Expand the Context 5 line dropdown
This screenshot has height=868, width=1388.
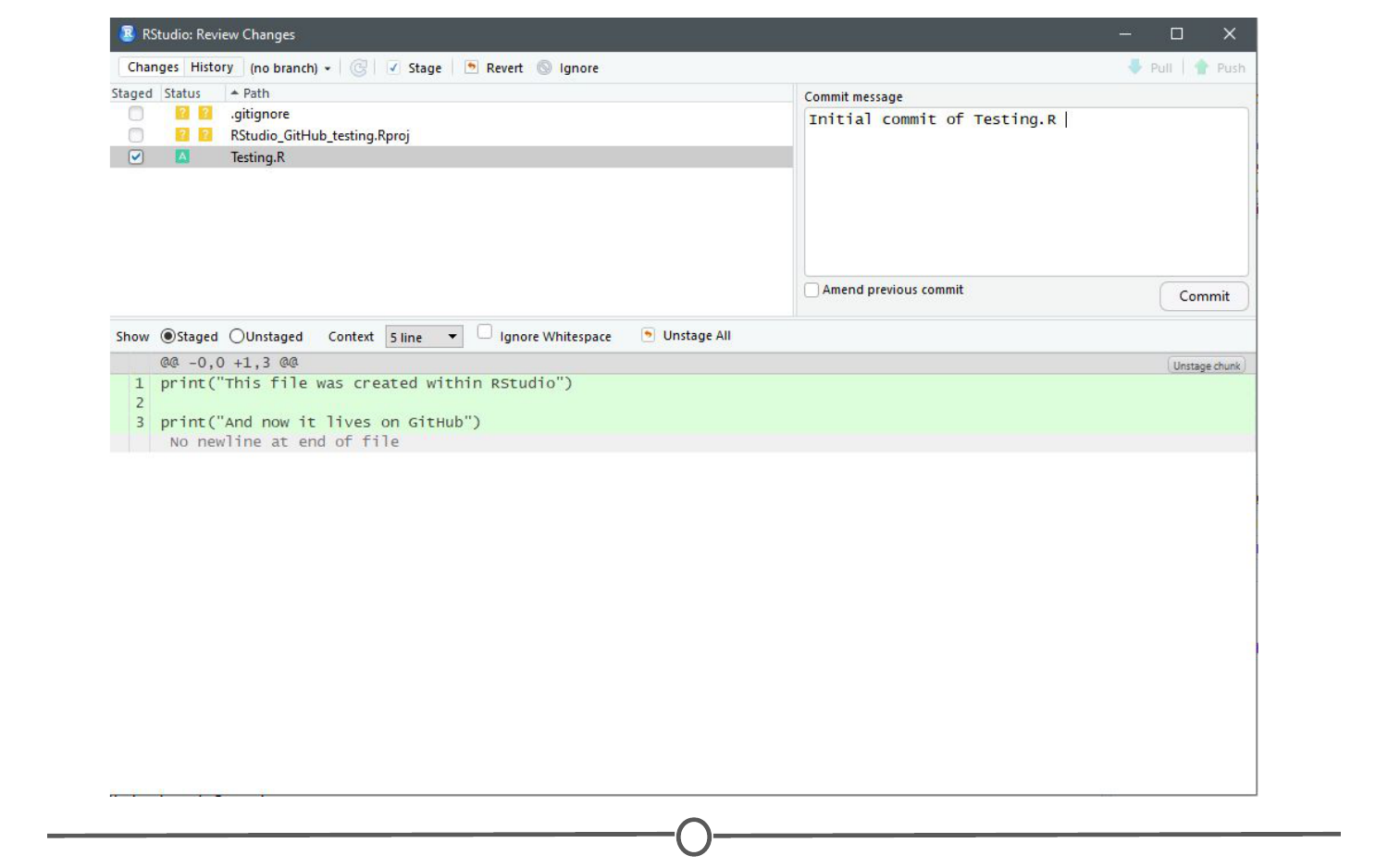424,337
